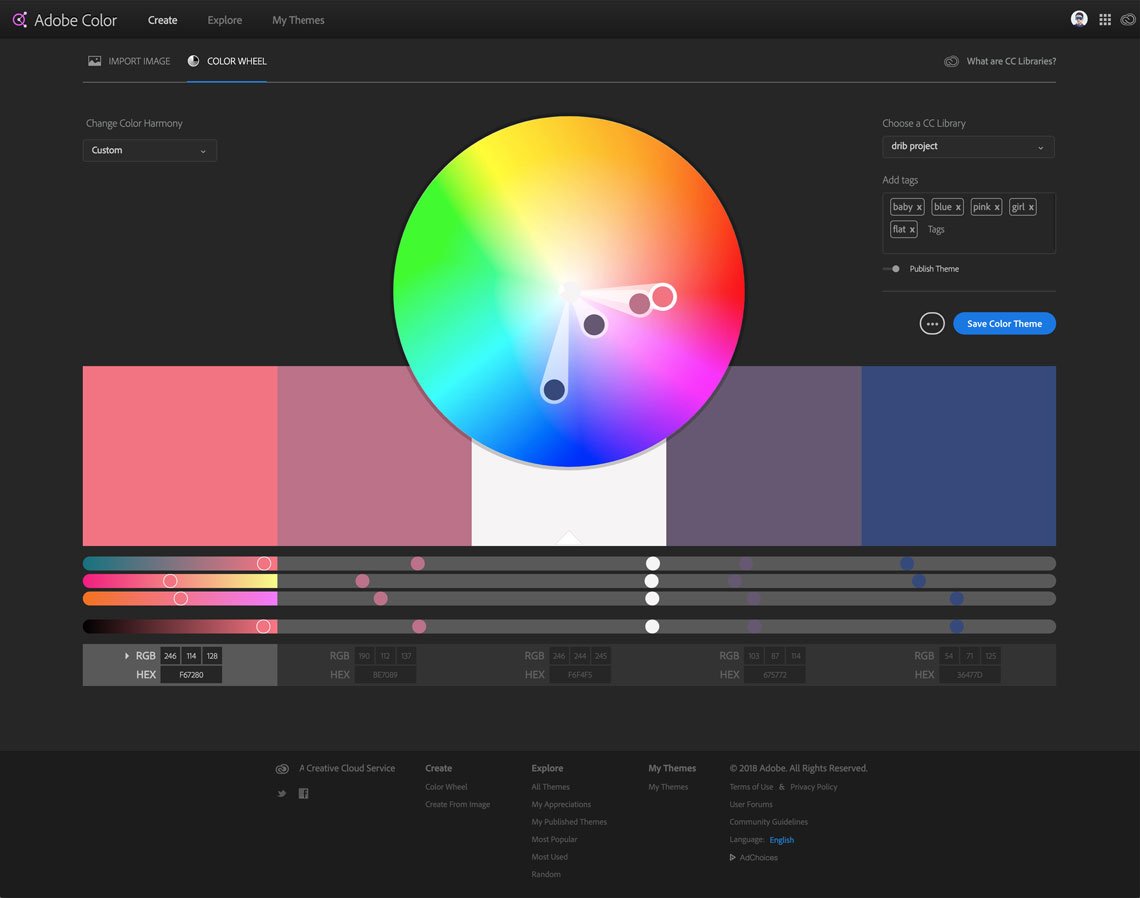Click the Twitter icon in the footer

coord(281,793)
